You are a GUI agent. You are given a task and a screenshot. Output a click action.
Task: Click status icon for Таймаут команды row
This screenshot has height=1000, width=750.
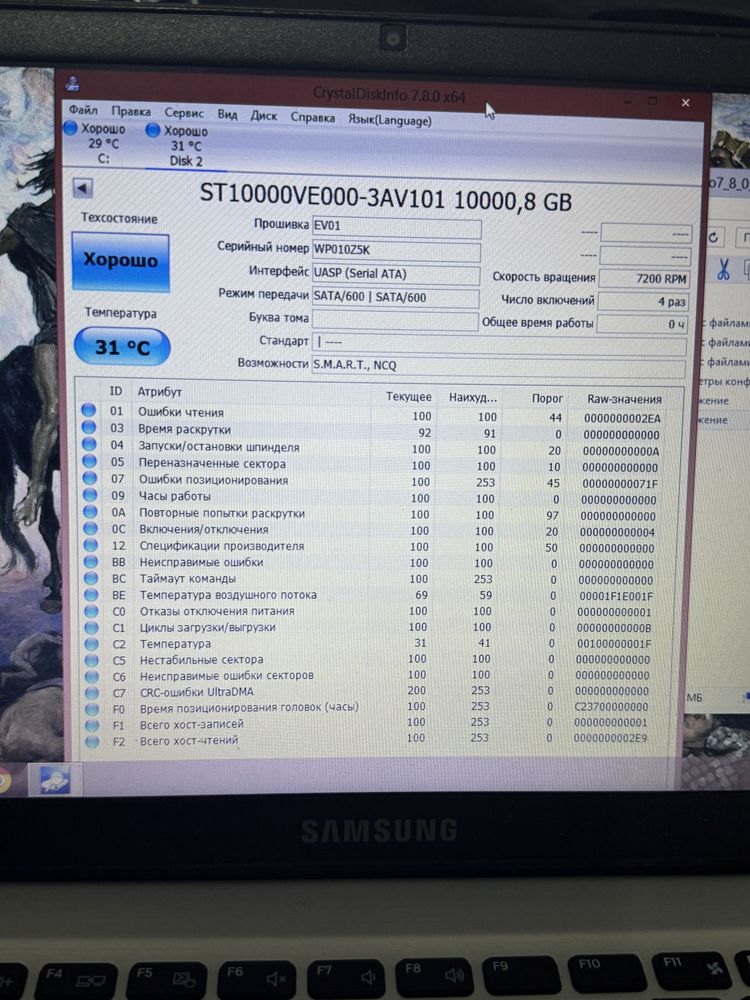click(x=91, y=578)
